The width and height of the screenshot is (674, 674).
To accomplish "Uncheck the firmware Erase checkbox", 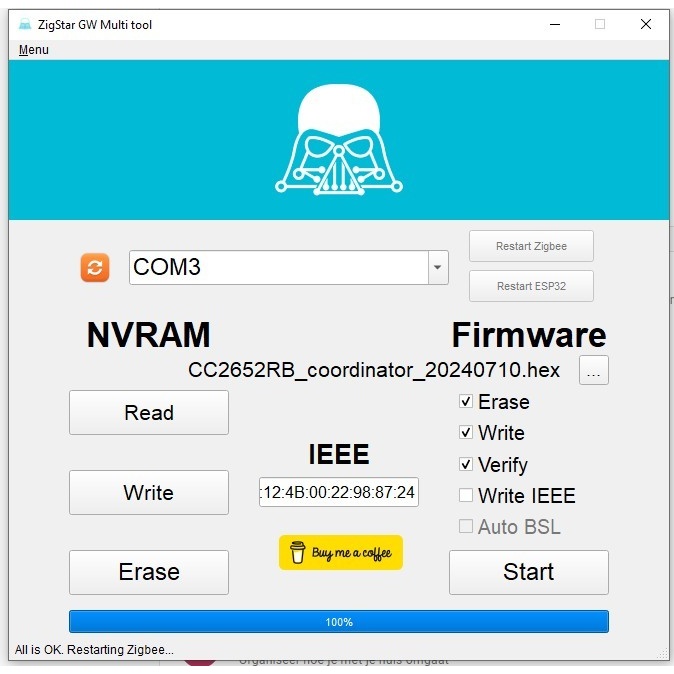I will coord(466,401).
